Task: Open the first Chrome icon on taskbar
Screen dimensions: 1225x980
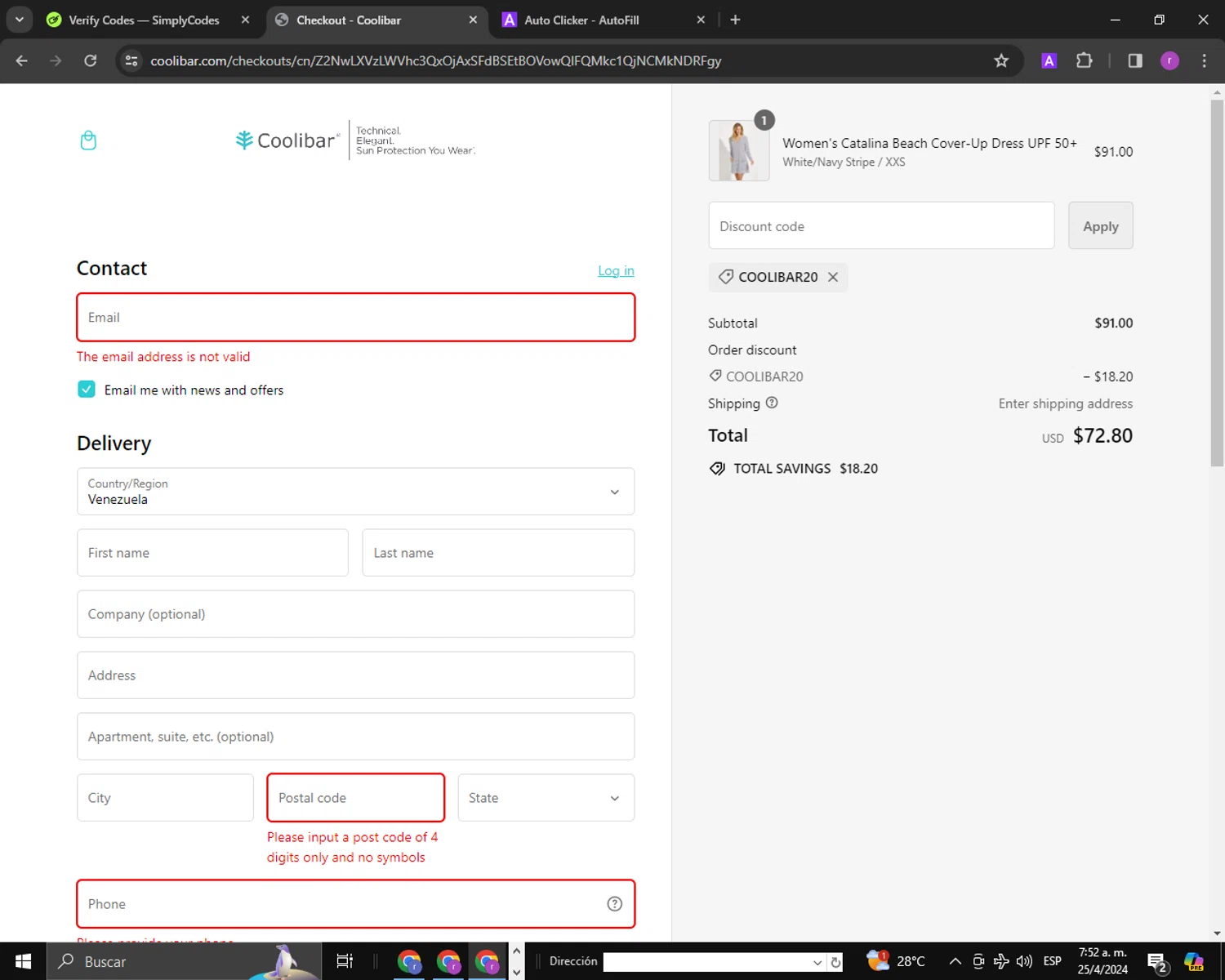Action: click(x=409, y=961)
